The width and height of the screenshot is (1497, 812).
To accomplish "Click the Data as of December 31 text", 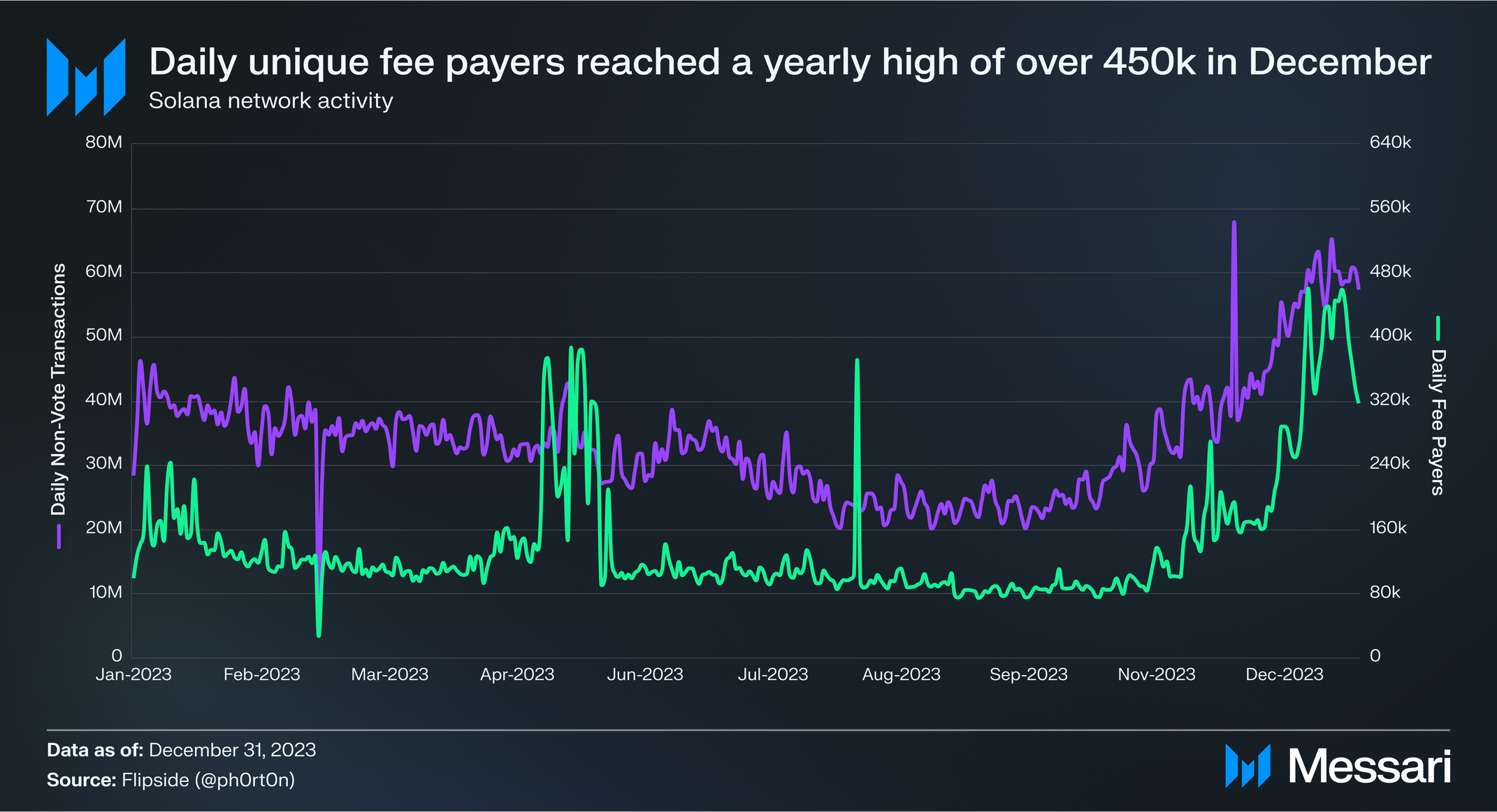I will [x=181, y=751].
